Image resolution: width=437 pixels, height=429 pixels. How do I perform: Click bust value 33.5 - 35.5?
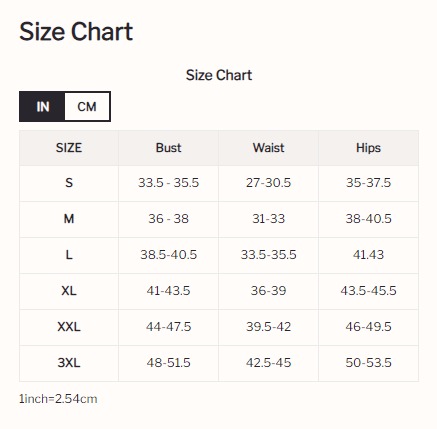tap(168, 183)
